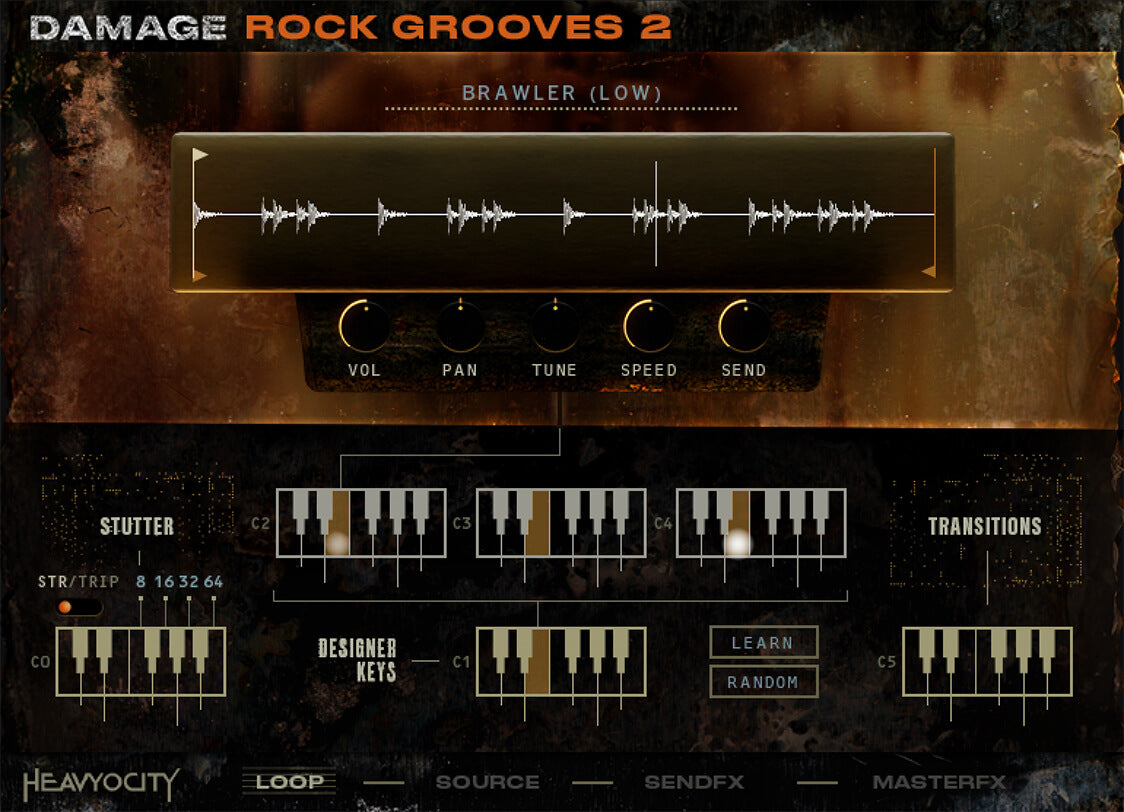Select stutter rate 64
Image resolution: width=1124 pixels, height=812 pixels.
click(x=213, y=582)
